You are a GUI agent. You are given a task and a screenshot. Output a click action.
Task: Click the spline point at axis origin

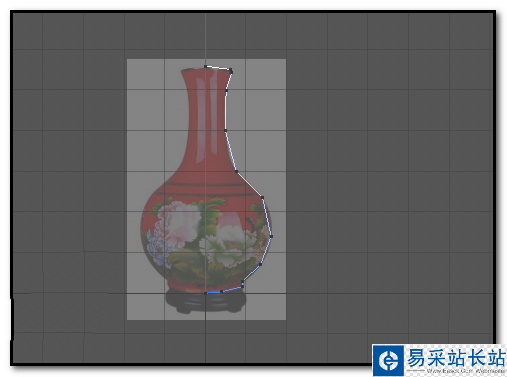206,293
